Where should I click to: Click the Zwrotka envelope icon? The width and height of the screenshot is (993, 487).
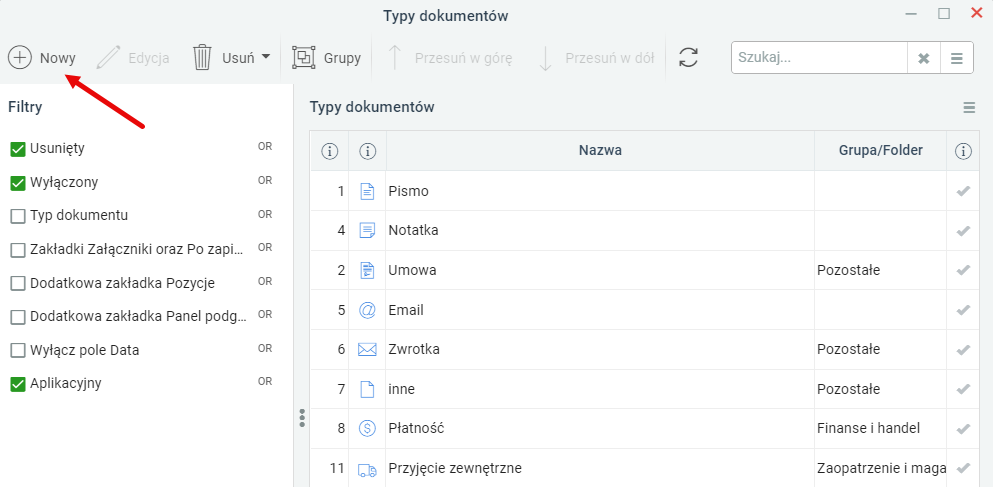367,350
